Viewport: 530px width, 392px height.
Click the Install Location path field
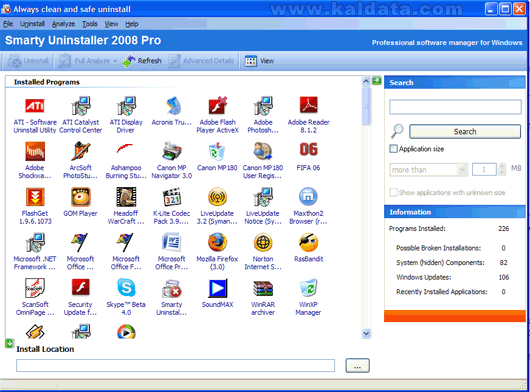click(x=175, y=366)
